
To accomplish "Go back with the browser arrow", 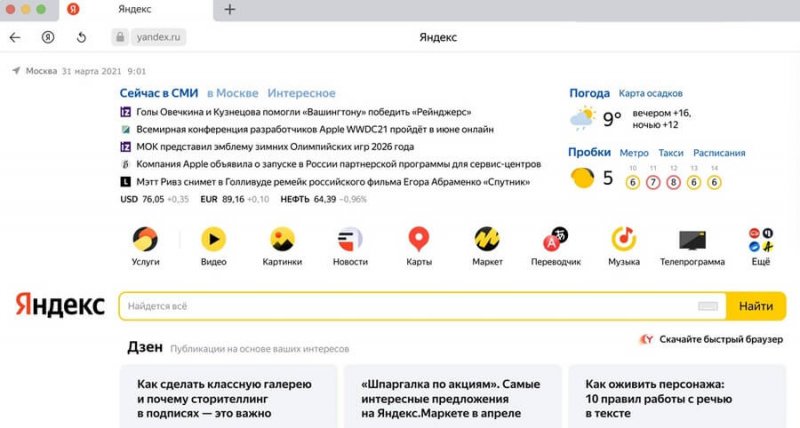I will pos(15,37).
